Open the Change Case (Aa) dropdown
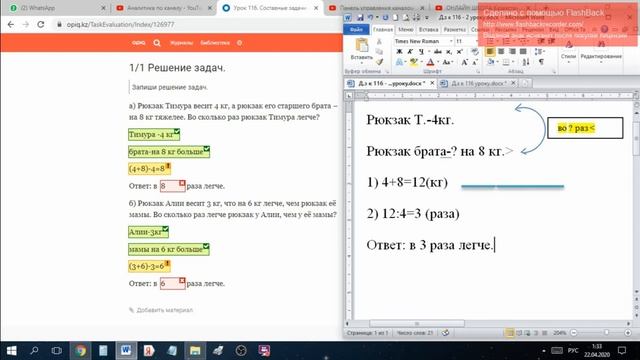Image resolution: width=640 pixels, height=360 pixels. (x=447, y=62)
